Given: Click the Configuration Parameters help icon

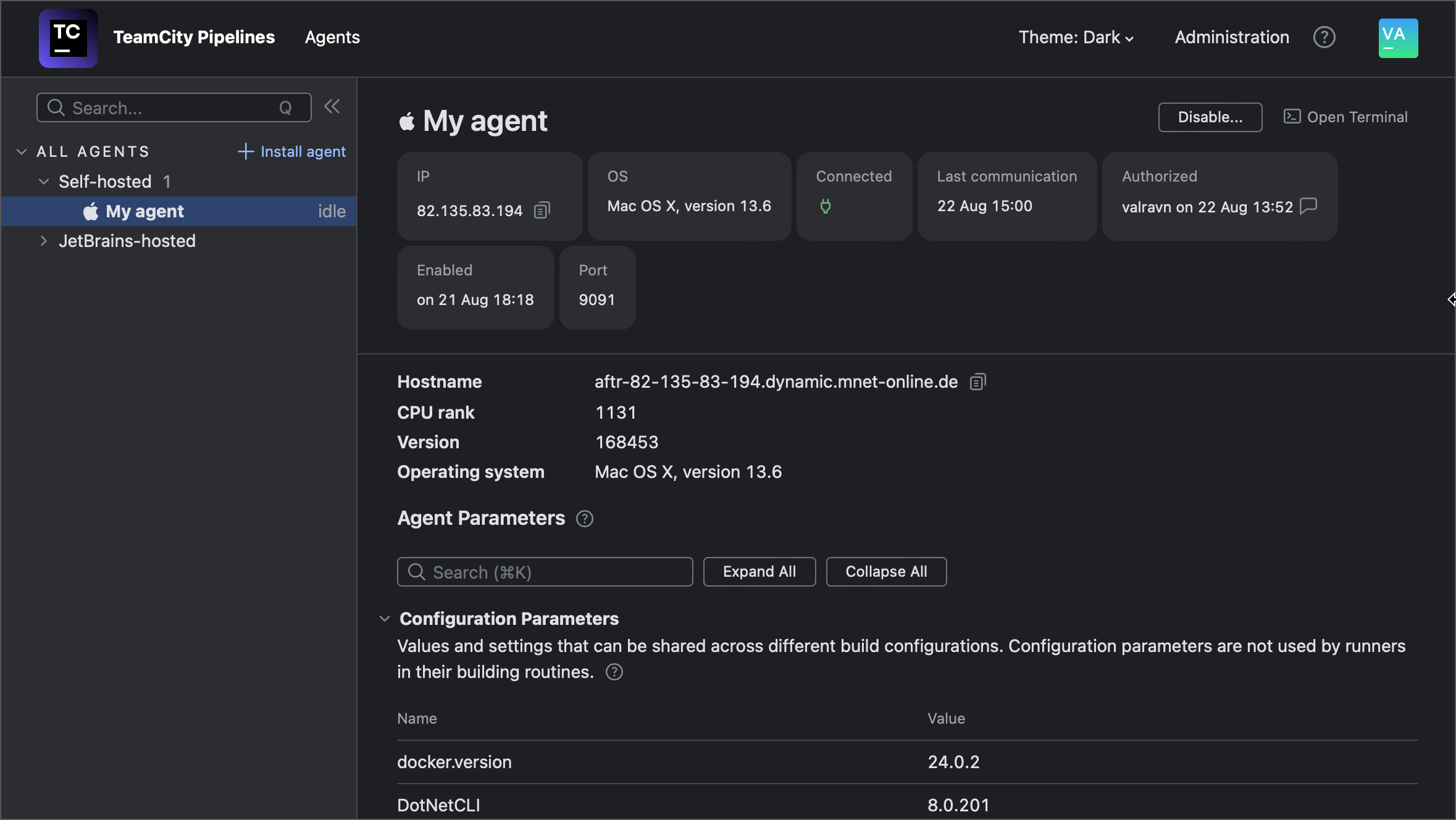Looking at the screenshot, I should click(x=614, y=672).
